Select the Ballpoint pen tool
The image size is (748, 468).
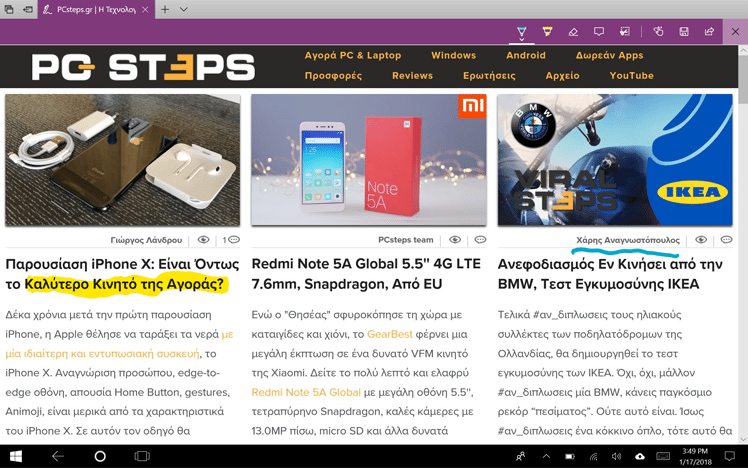coord(521,31)
